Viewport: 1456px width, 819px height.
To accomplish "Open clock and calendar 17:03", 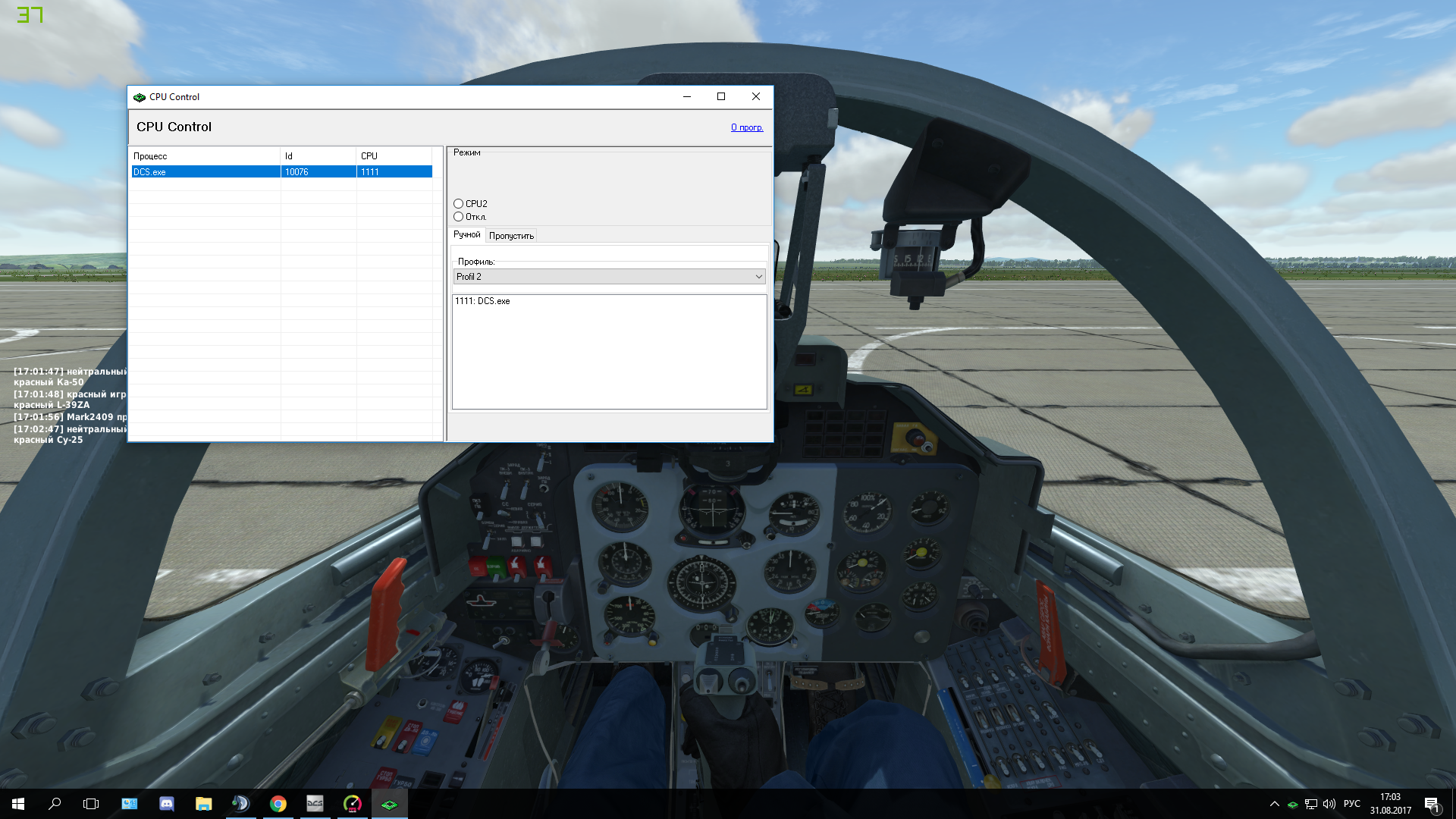I will click(x=1390, y=804).
